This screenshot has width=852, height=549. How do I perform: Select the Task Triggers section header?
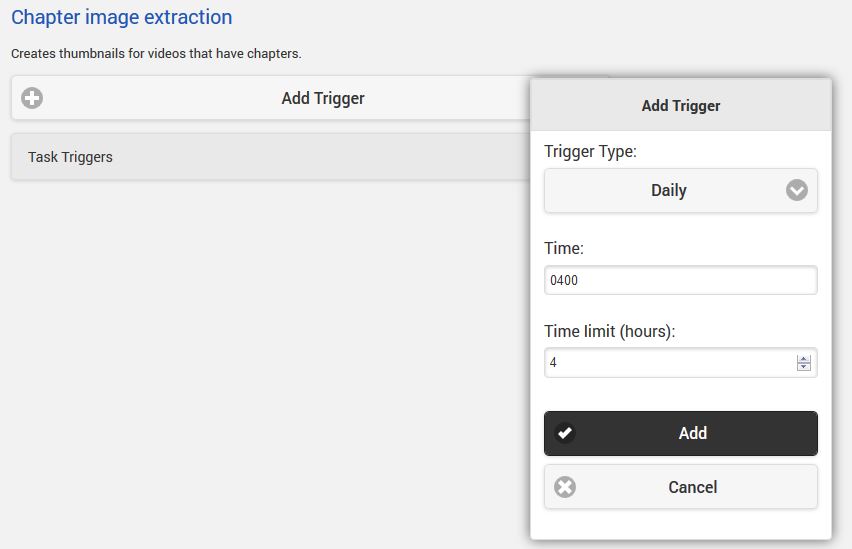pyautogui.click(x=70, y=157)
